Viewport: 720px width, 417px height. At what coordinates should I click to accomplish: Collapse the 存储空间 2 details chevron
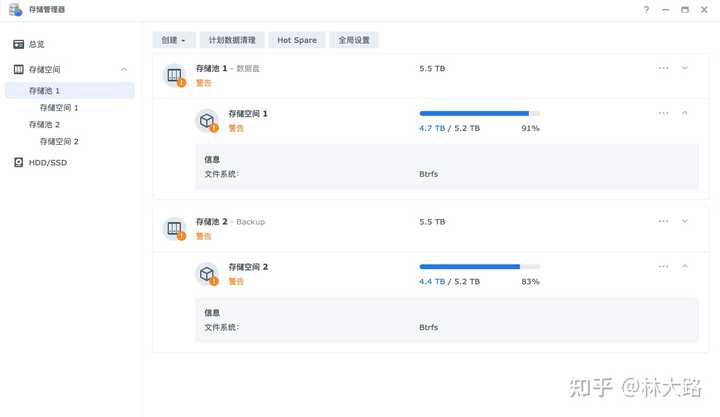tap(685, 266)
